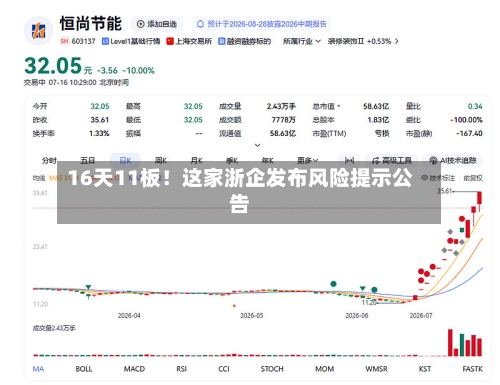Select the 月K chart tab
This screenshot has height=385, width=500.
pos(197,161)
